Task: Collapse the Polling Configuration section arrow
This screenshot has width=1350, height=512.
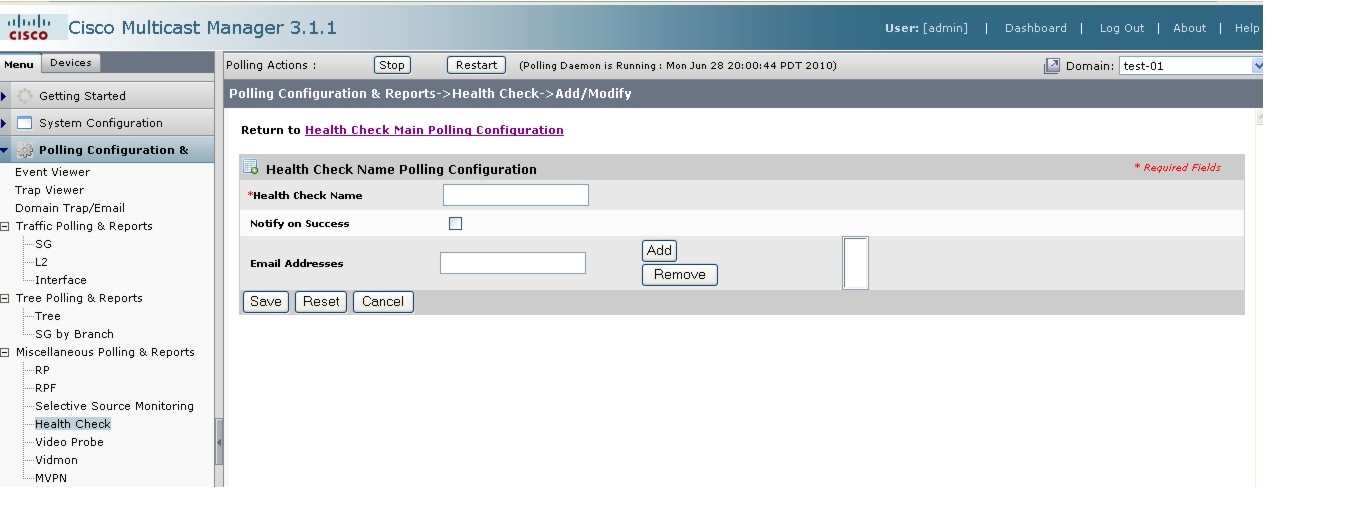Action: [x=4, y=150]
